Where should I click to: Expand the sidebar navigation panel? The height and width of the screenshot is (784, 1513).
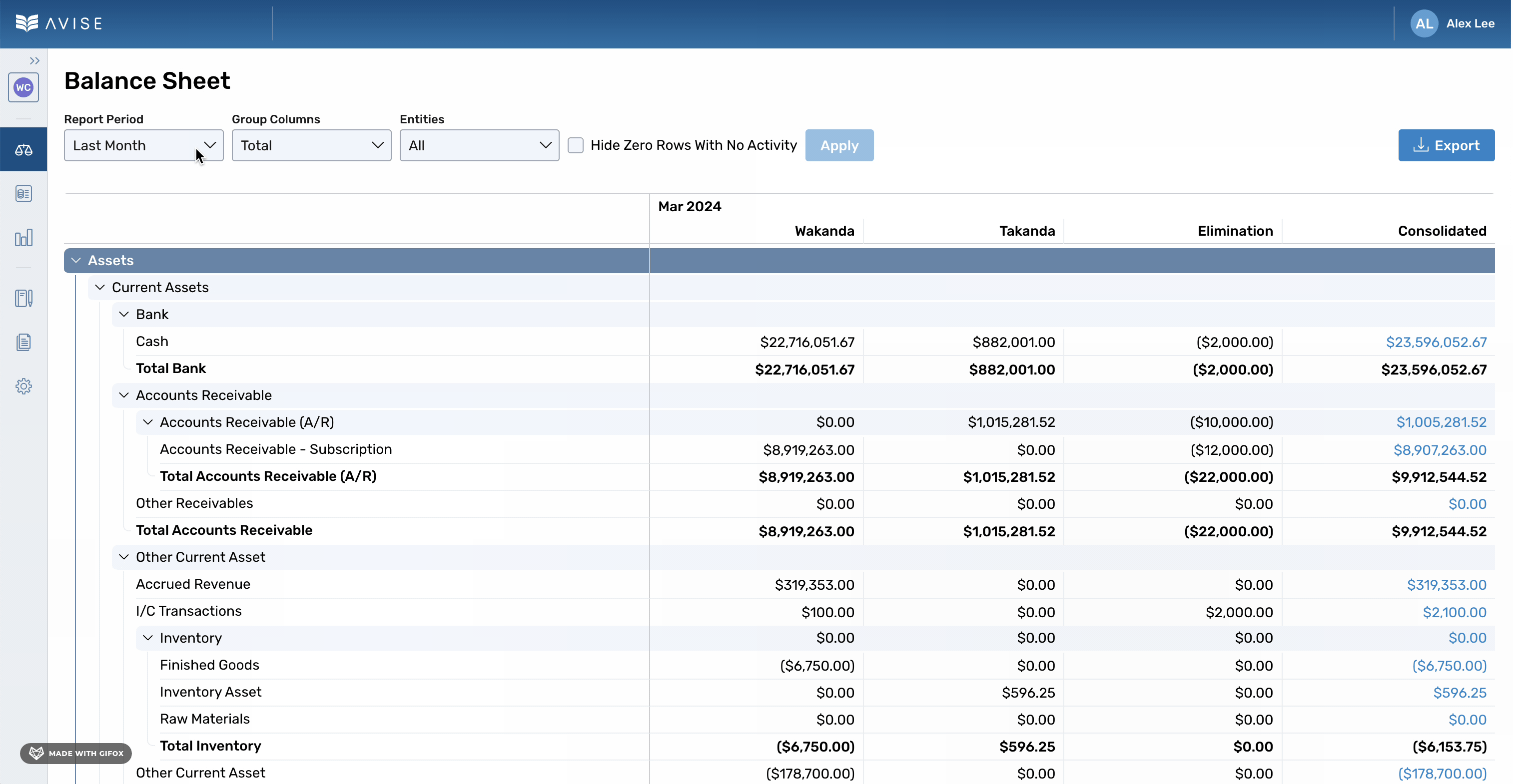33,60
